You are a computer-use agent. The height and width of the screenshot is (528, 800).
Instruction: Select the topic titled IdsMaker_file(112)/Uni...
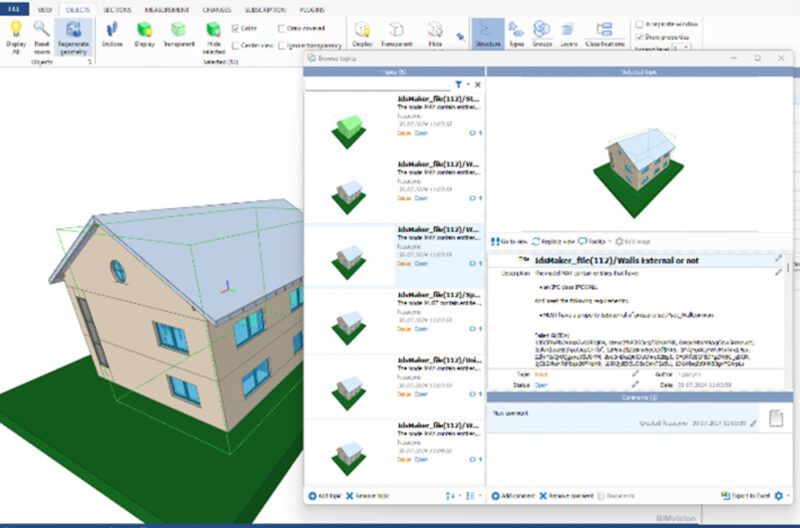pos(394,386)
